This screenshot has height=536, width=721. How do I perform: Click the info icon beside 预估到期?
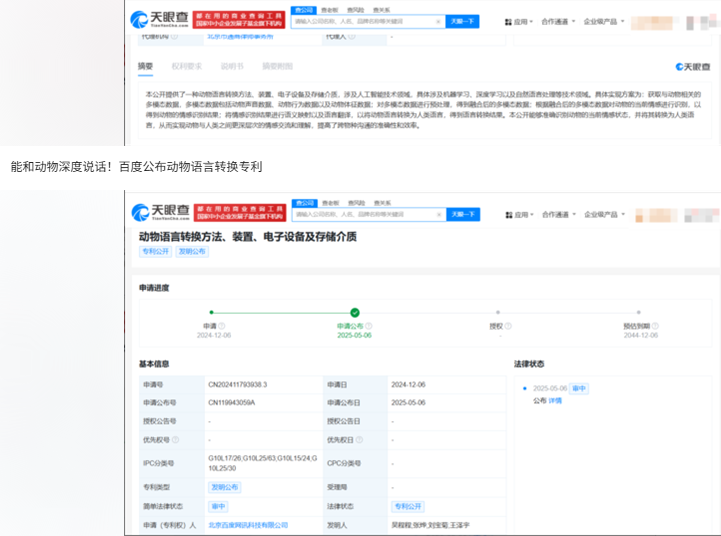tap(656, 326)
